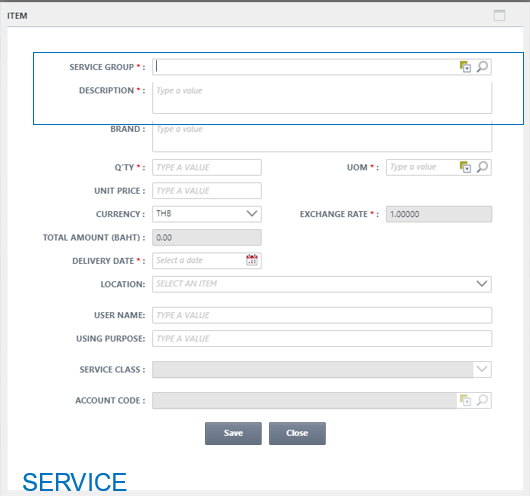Click the Q'TY input field
The image size is (530, 496).
pos(207,167)
